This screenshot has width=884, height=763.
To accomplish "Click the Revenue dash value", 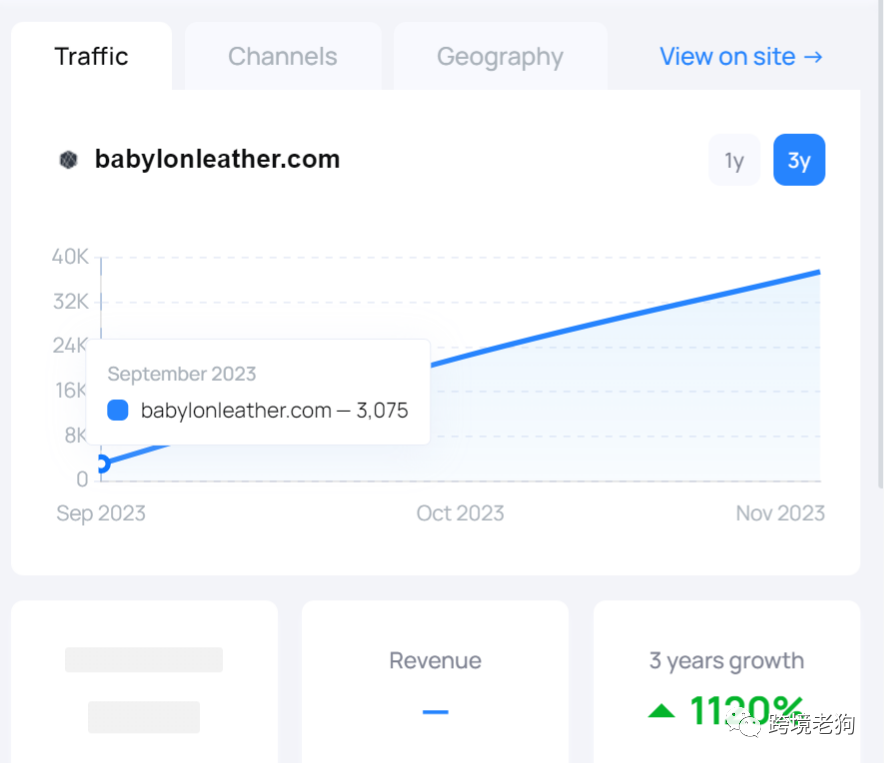I will pos(435,712).
